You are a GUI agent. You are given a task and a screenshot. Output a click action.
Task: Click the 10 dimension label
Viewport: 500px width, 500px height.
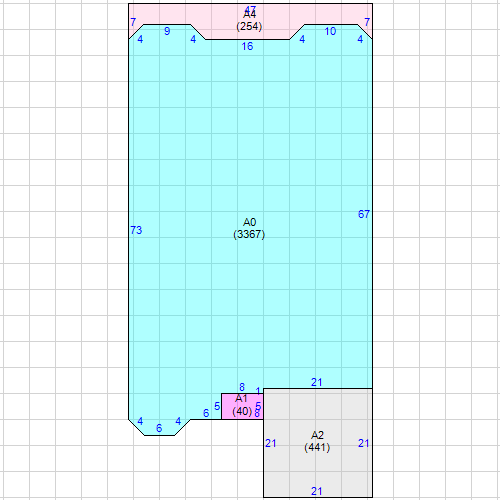point(330,31)
